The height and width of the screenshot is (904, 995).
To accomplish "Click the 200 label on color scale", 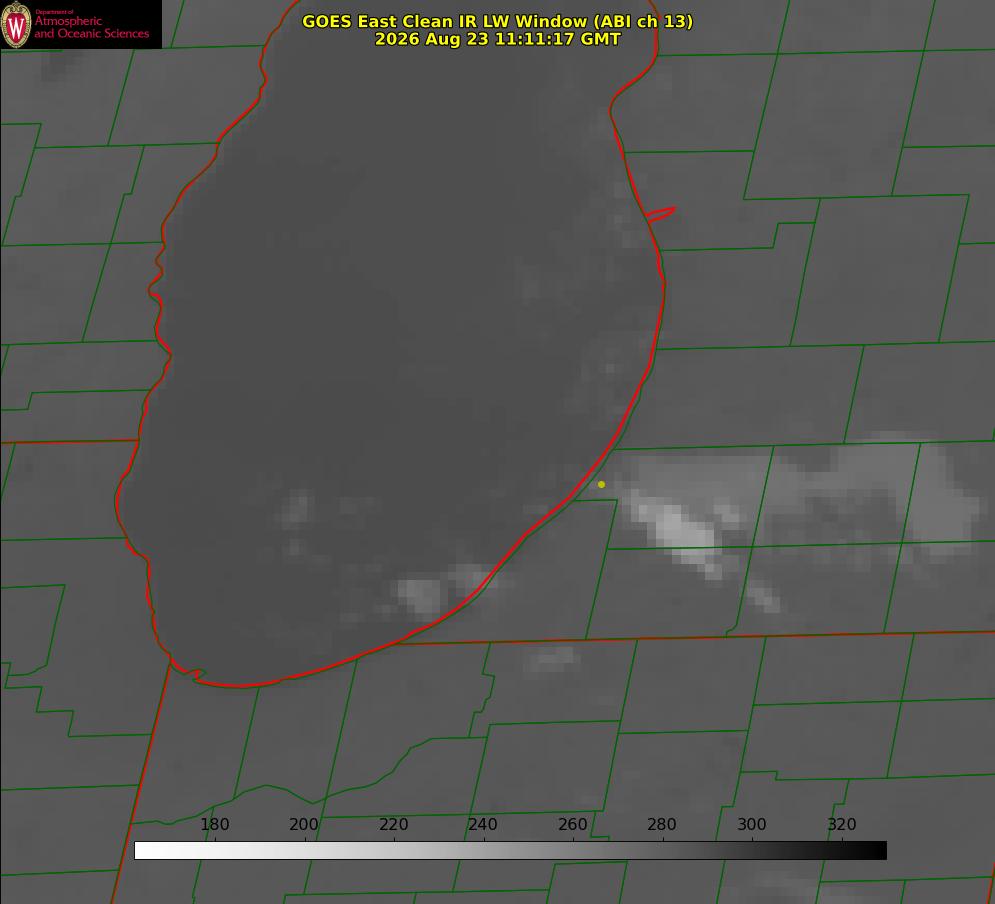I will coord(303,824).
